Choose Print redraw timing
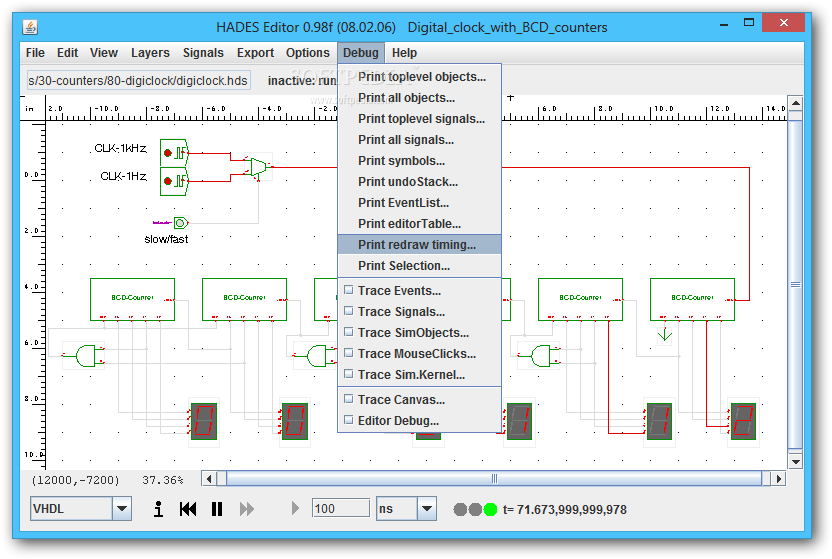 [420, 244]
